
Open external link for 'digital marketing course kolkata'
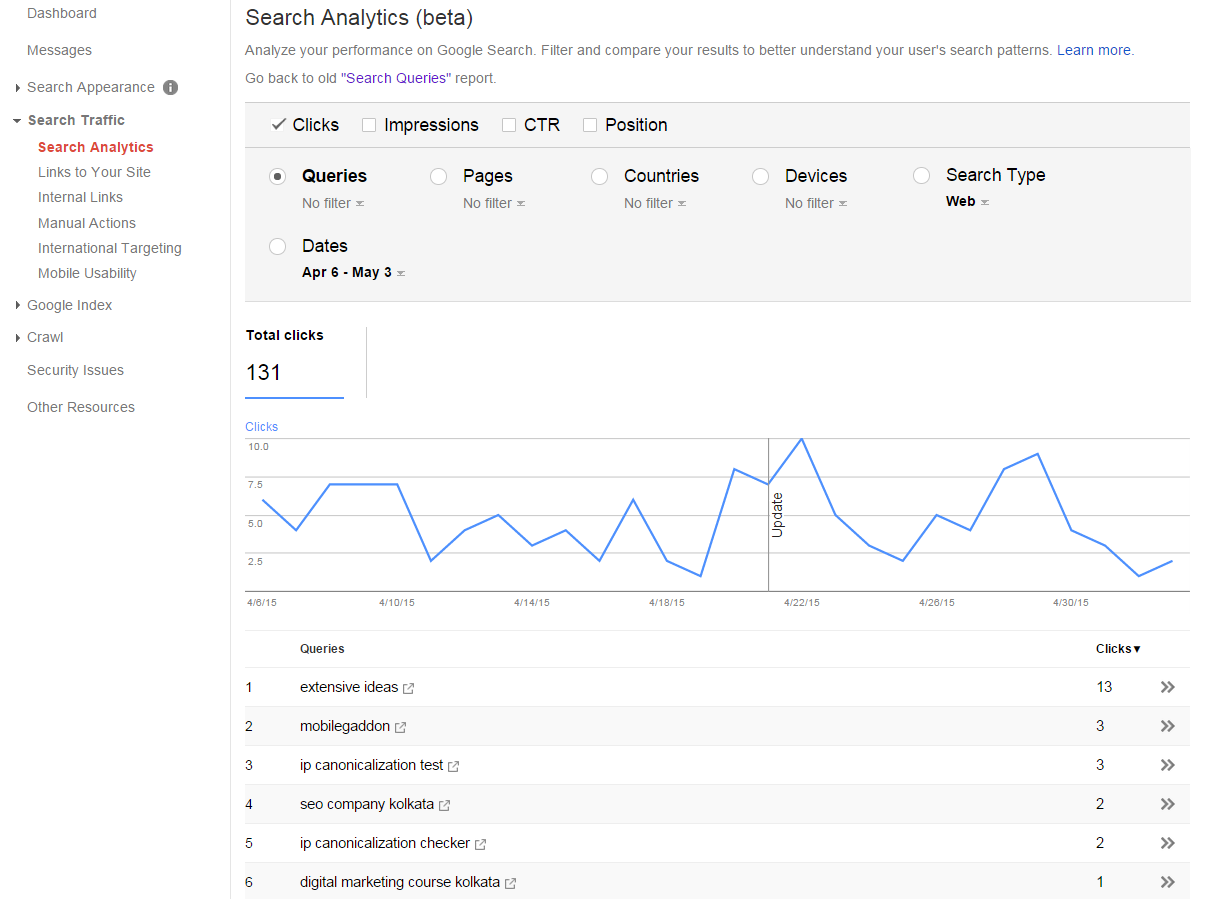[x=510, y=883]
